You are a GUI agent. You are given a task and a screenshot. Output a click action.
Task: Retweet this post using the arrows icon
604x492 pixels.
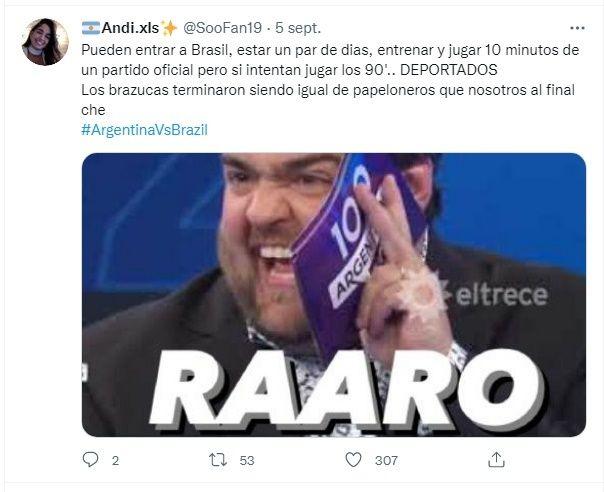tap(218, 460)
